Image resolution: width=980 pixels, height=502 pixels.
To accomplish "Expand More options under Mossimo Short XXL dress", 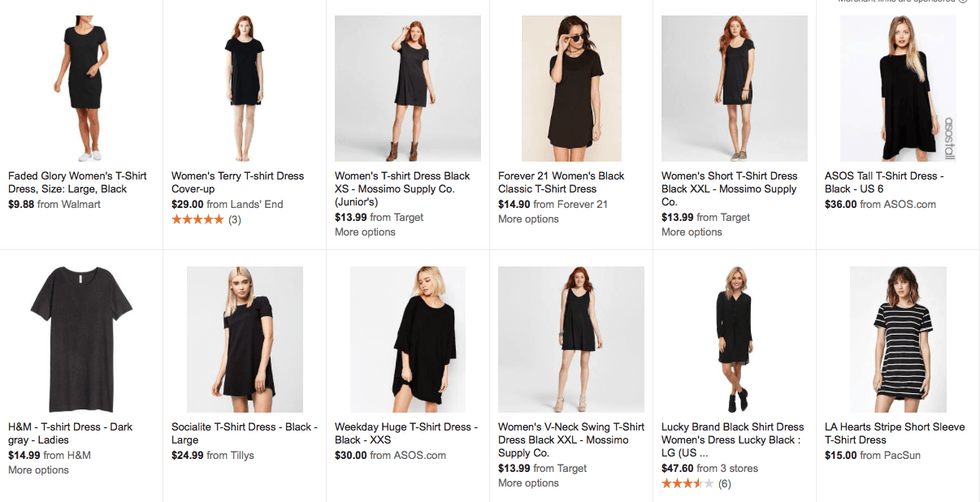I will [691, 232].
